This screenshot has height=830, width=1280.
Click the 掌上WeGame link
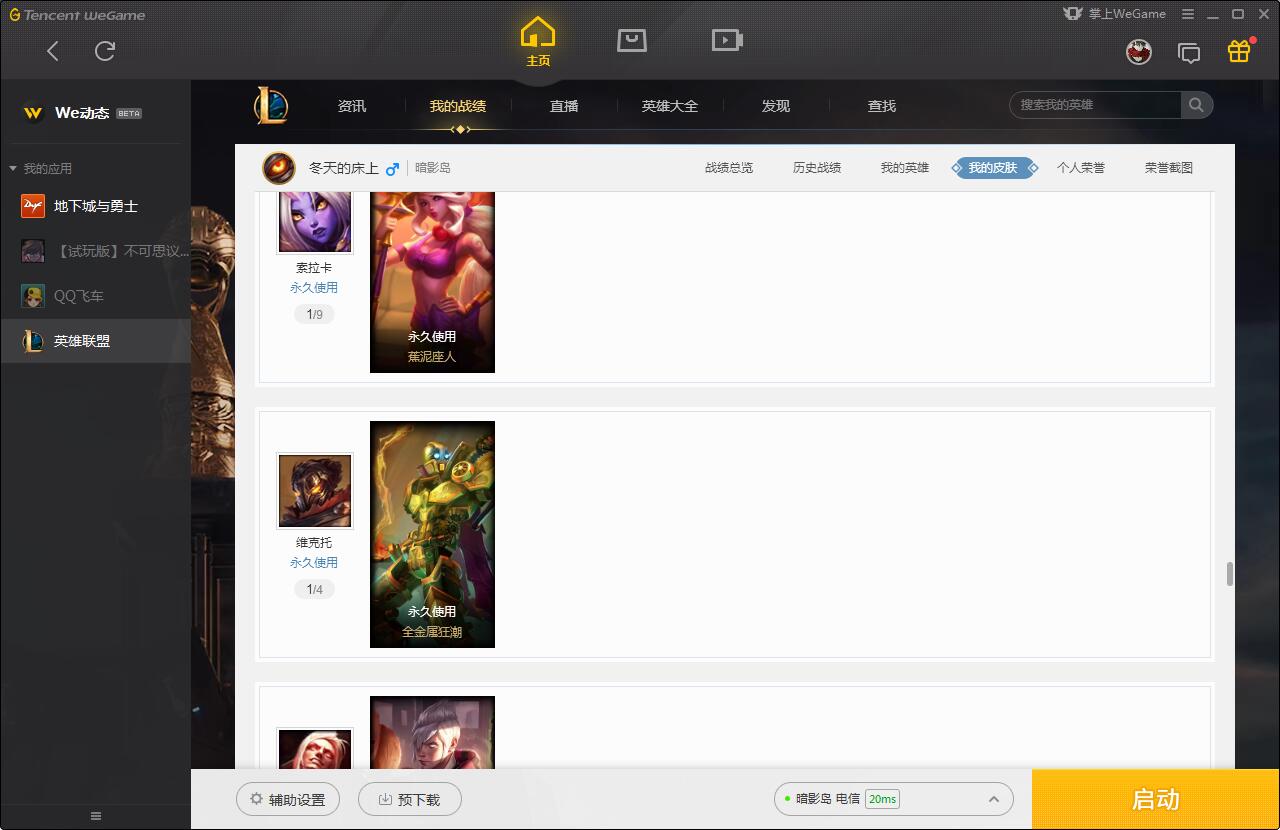(x=1115, y=14)
